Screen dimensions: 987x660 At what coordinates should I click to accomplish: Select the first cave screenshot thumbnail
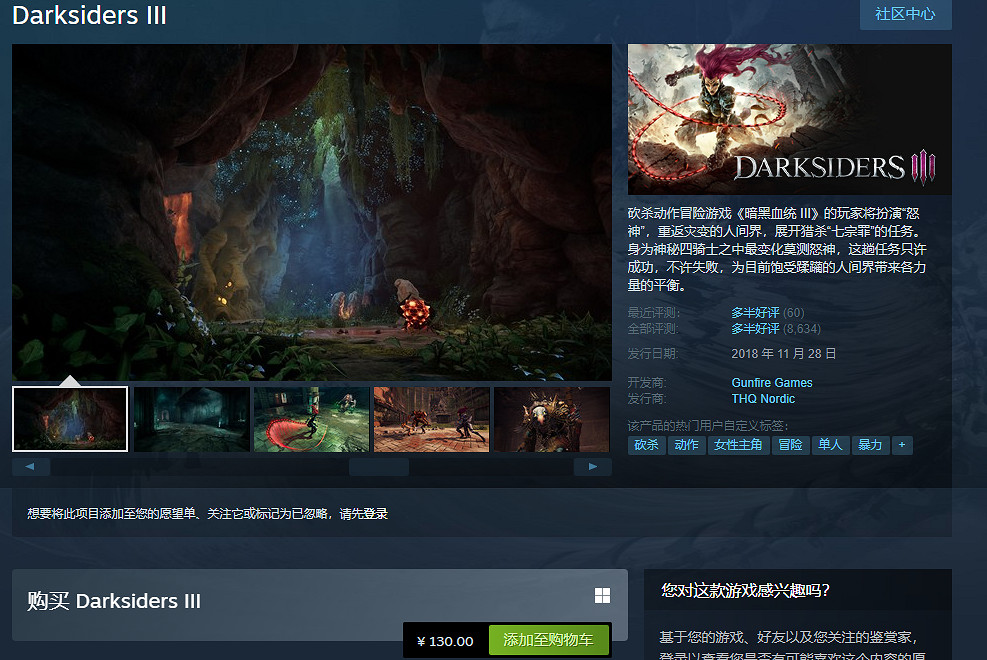70,419
